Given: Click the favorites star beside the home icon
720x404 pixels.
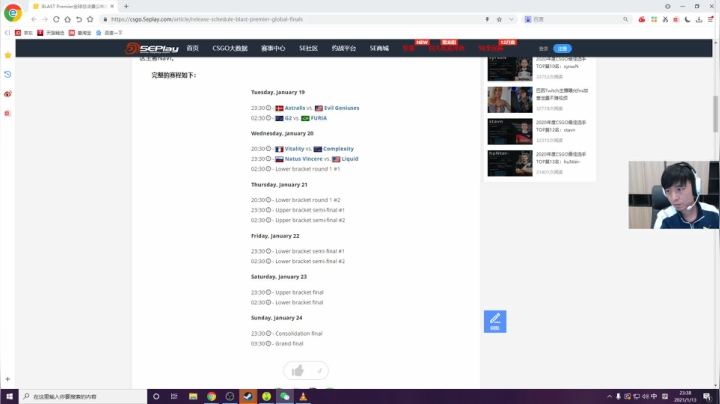Looking at the screenshot, I should (x=90, y=19).
